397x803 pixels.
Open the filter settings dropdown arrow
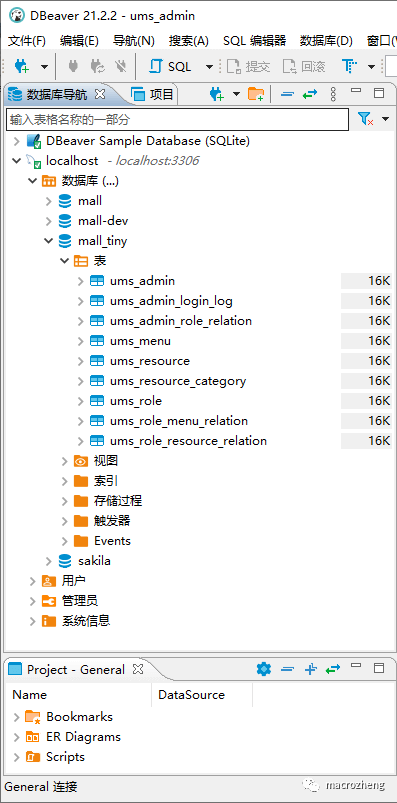(x=385, y=120)
